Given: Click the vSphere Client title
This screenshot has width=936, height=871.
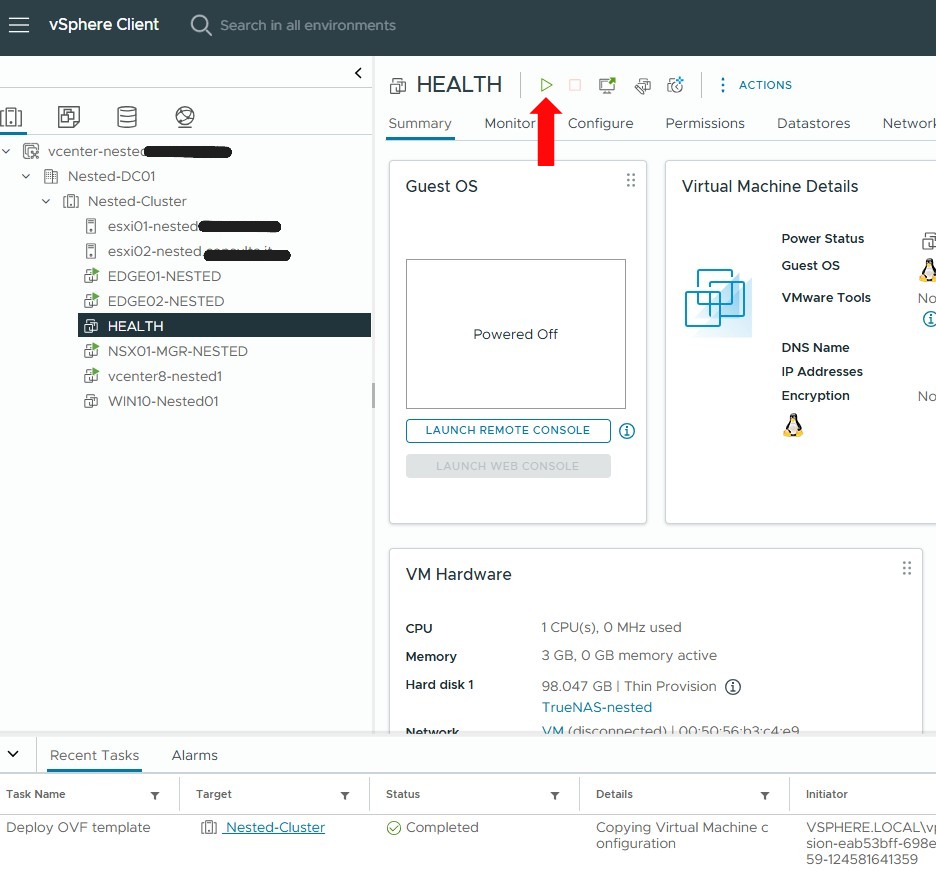Looking at the screenshot, I should pos(104,24).
